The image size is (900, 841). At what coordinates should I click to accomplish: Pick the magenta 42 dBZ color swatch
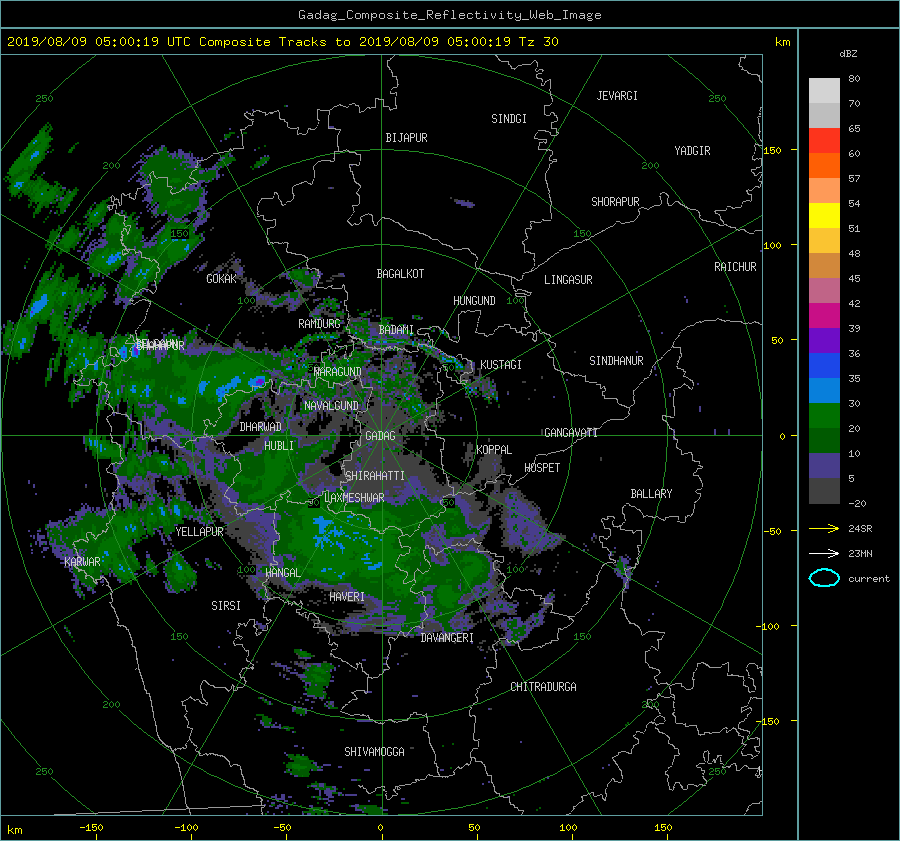824,315
